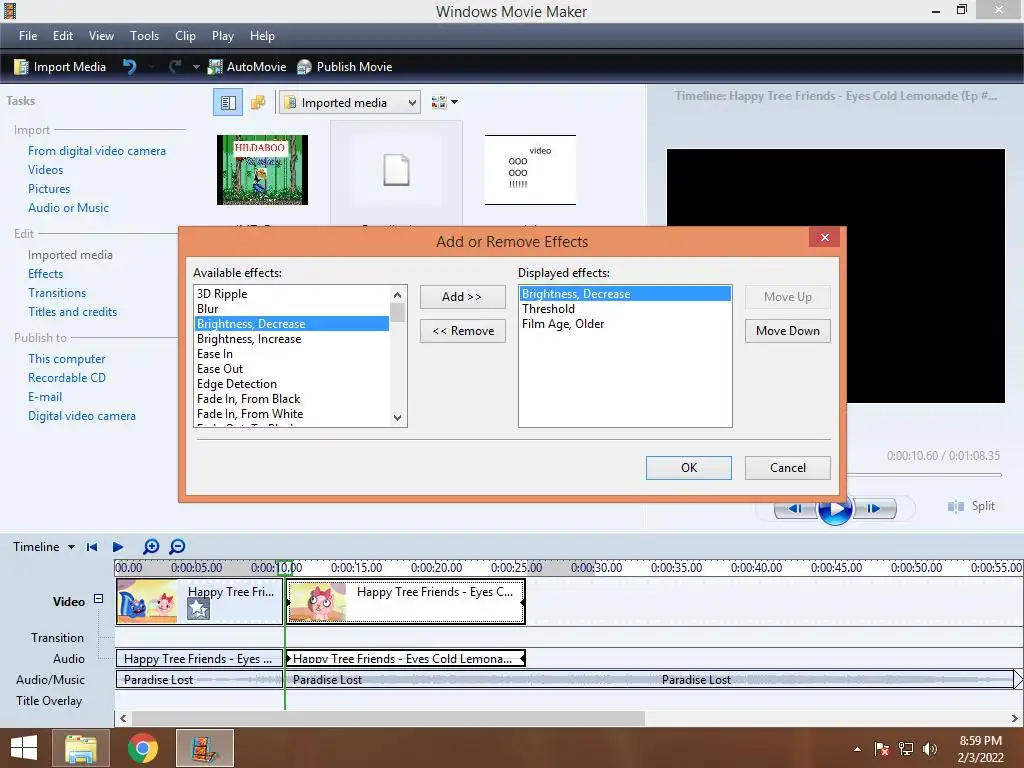Click Available effects scroll up arrow
The image size is (1024, 768).
click(x=397, y=295)
